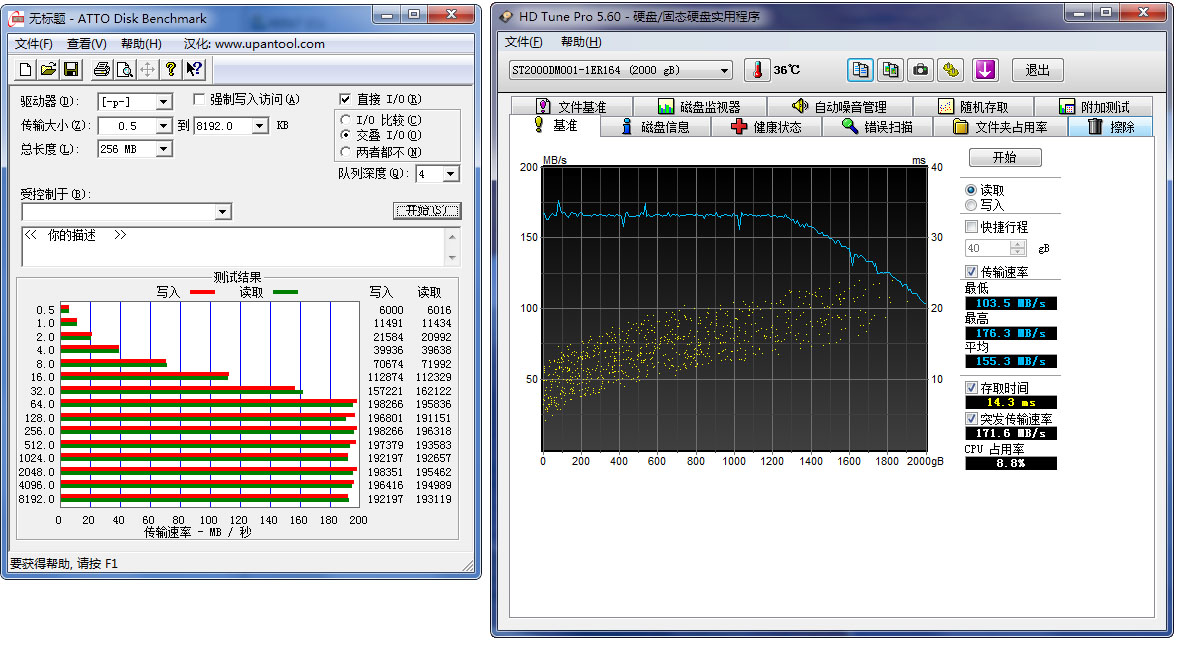Open the ST2000DM001 drive selection dropdown

pyautogui.click(x=725, y=70)
